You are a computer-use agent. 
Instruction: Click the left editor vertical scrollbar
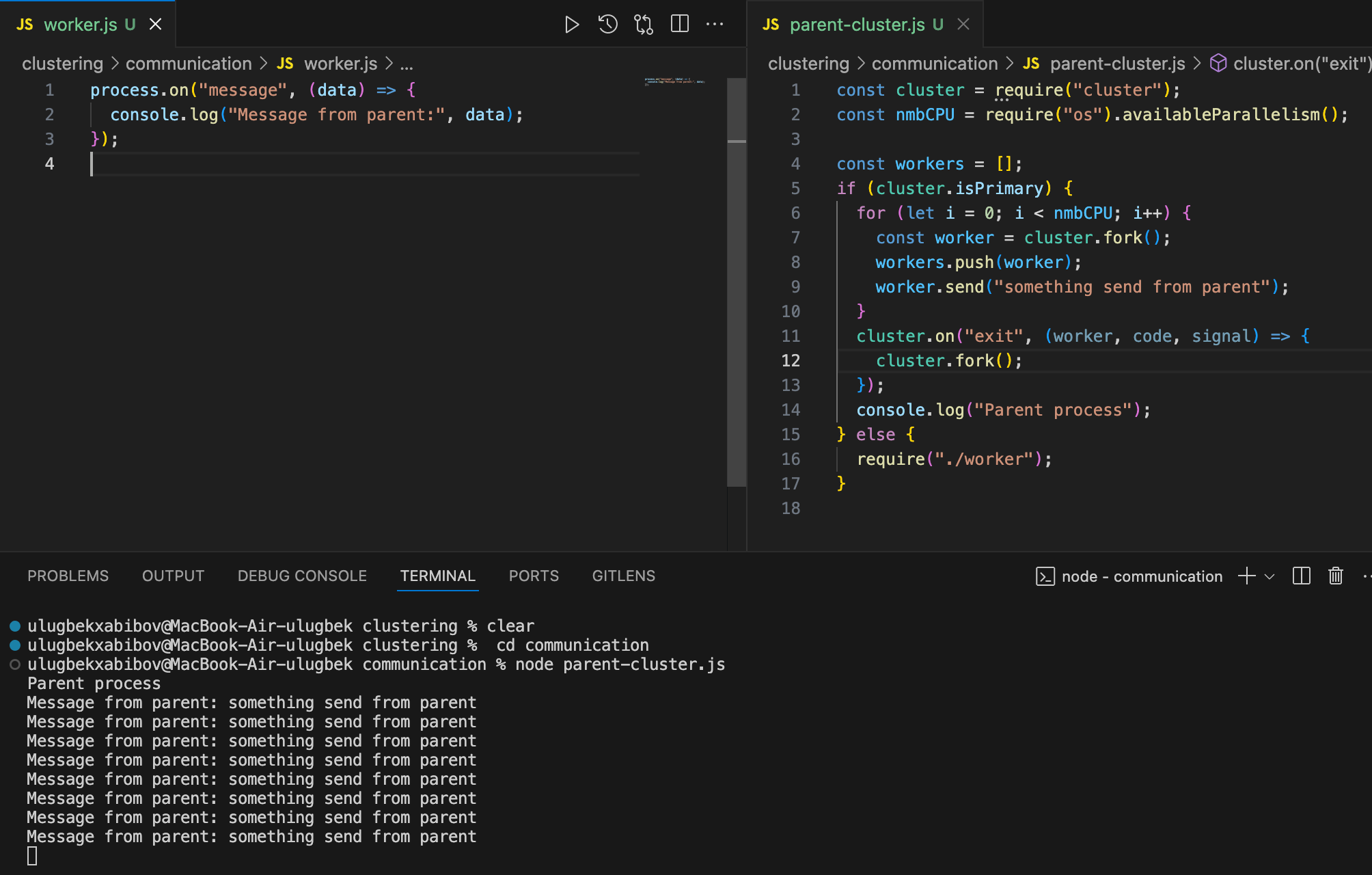(737, 282)
